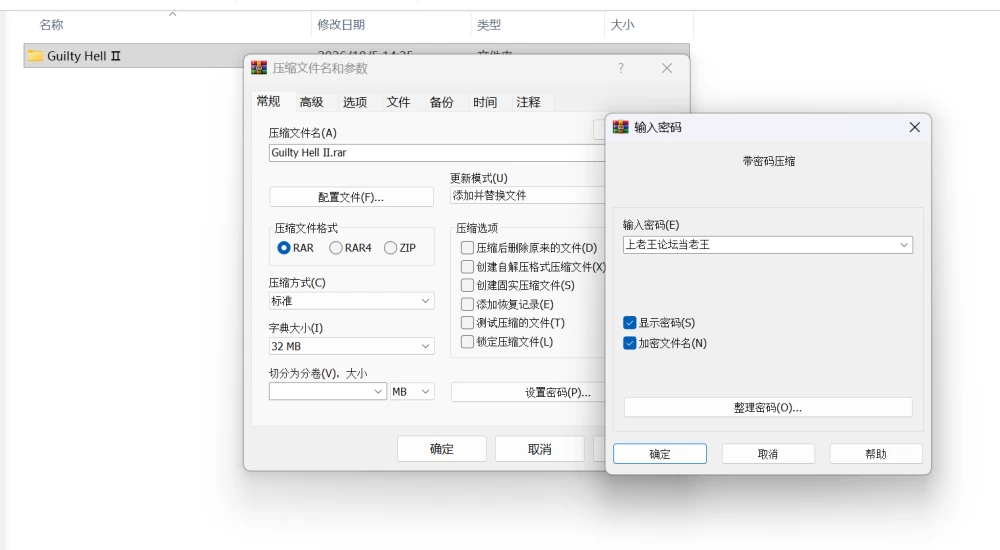Sort by 大小 column header

point(622,25)
